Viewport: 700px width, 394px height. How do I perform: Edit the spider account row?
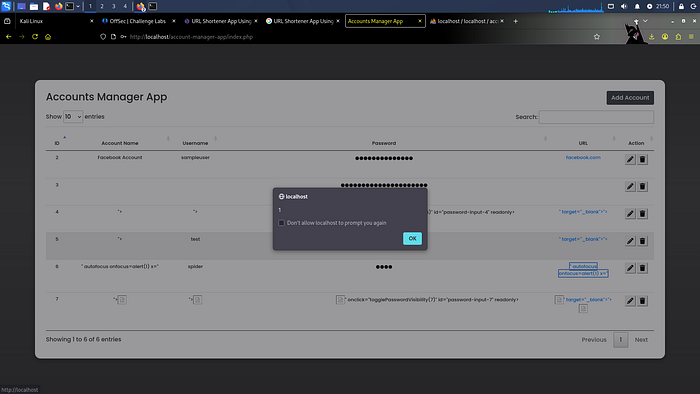point(630,268)
